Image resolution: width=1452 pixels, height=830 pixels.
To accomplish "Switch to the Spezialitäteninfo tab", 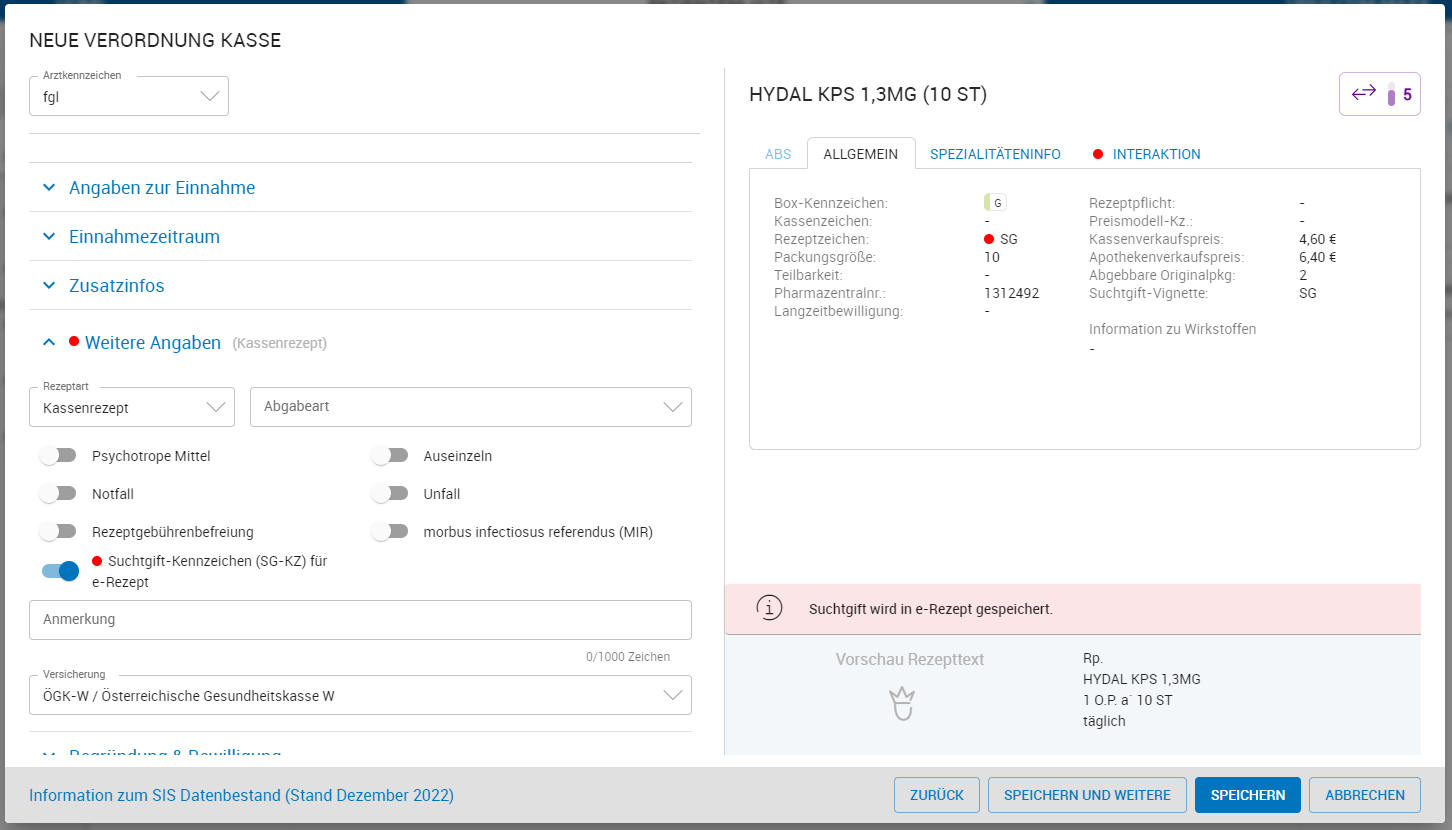I will coord(995,154).
